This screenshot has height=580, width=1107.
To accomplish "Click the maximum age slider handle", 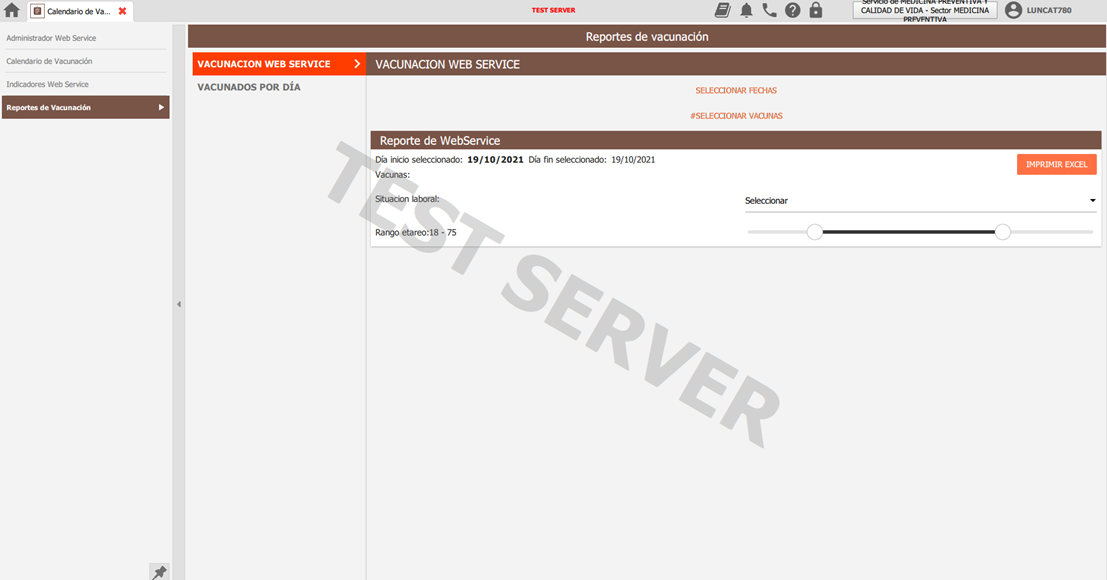I will tap(1003, 232).
